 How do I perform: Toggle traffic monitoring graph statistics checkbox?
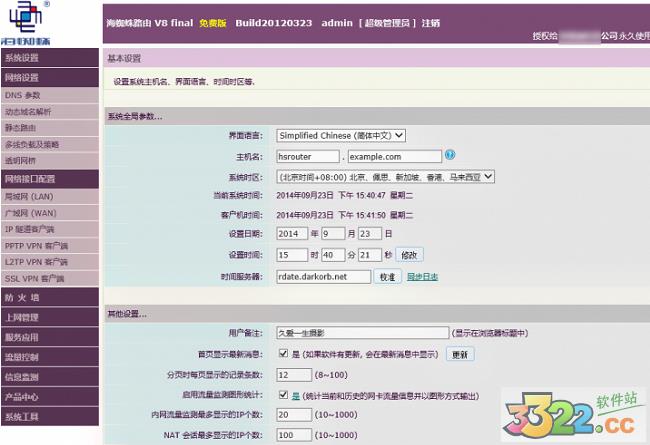click(284, 395)
